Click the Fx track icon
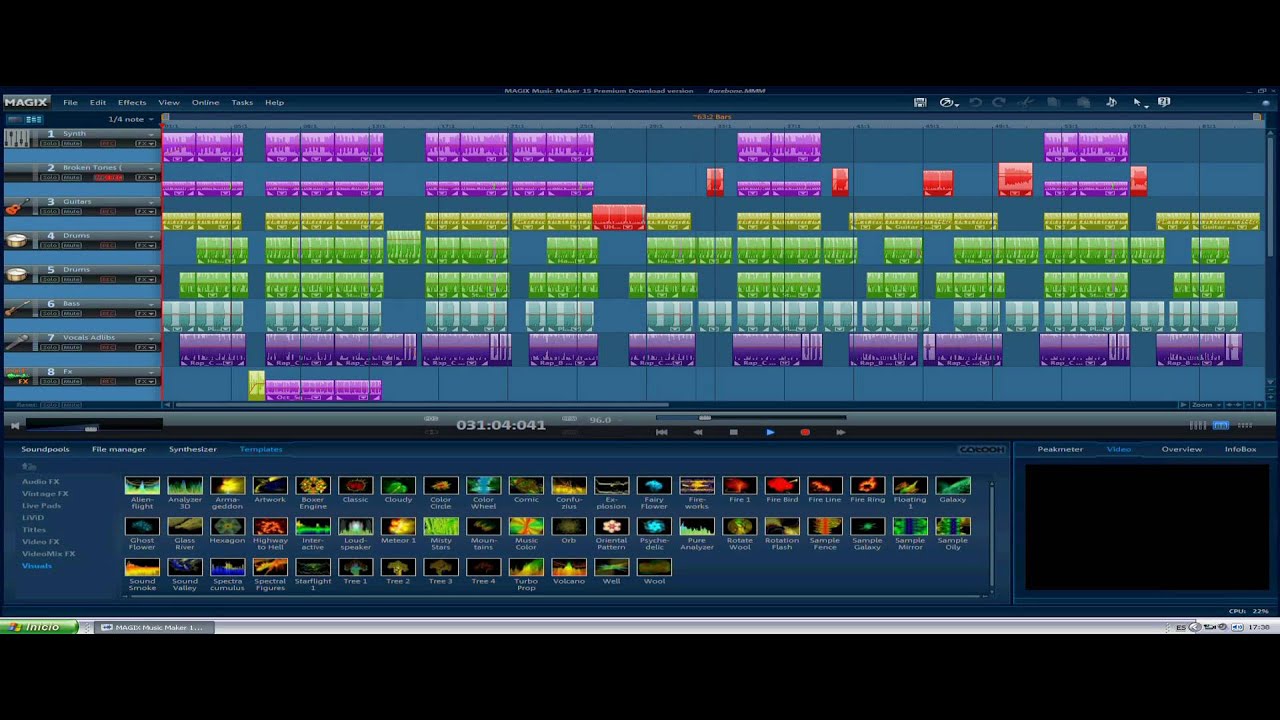This screenshot has height=720, width=1280. point(17,376)
